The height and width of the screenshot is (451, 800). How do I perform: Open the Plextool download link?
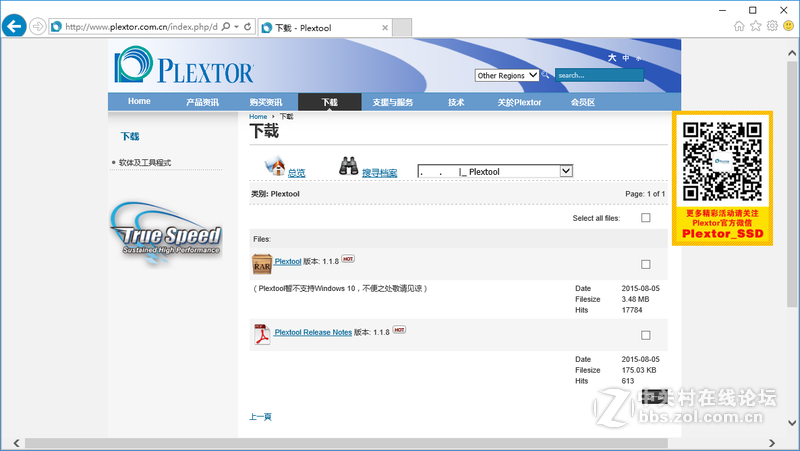pyautogui.click(x=288, y=261)
